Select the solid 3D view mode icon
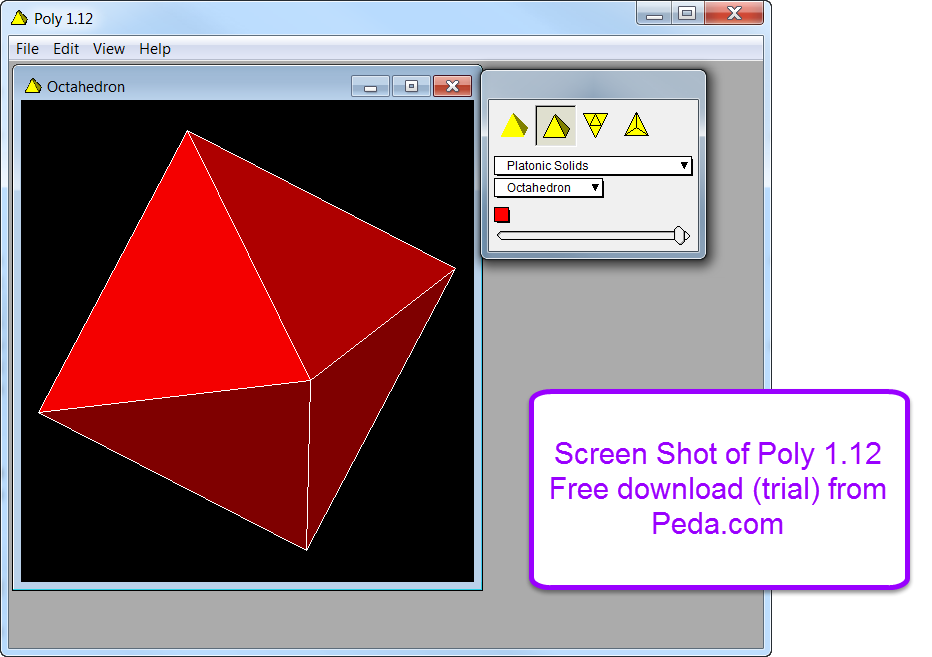Viewport: 932px width, 657px height. click(x=514, y=125)
